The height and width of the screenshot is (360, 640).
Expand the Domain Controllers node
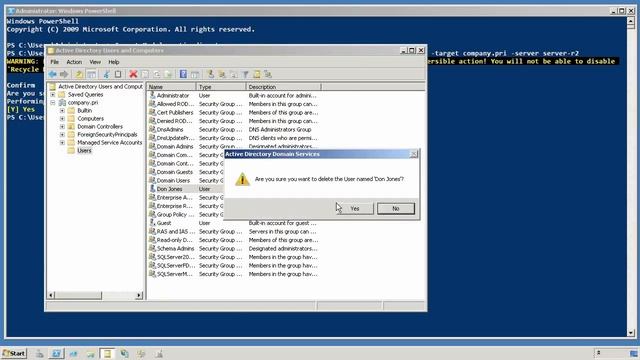point(62,127)
